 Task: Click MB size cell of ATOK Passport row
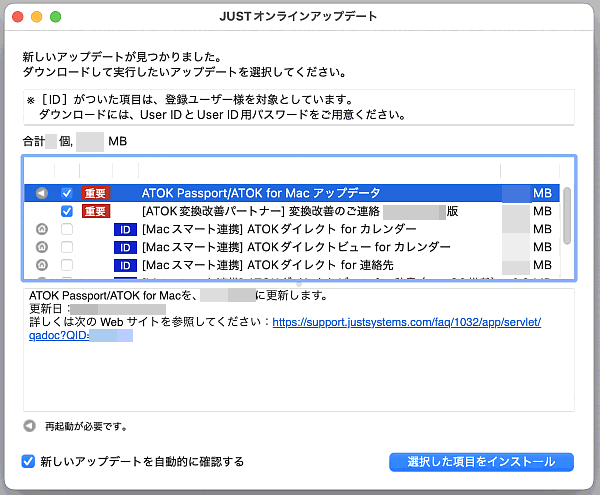pyautogui.click(x=528, y=193)
